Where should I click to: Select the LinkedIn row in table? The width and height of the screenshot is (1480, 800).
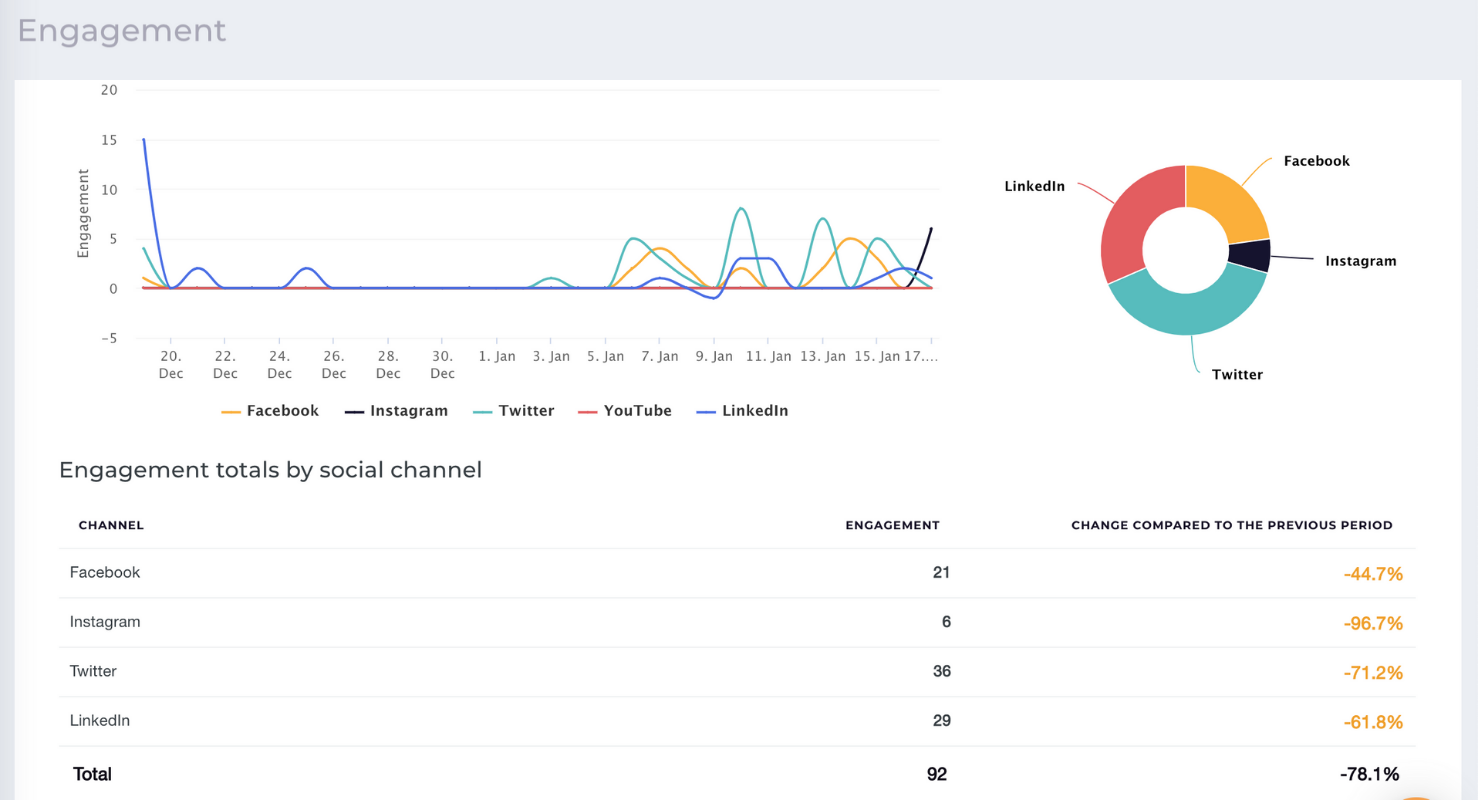click(737, 721)
